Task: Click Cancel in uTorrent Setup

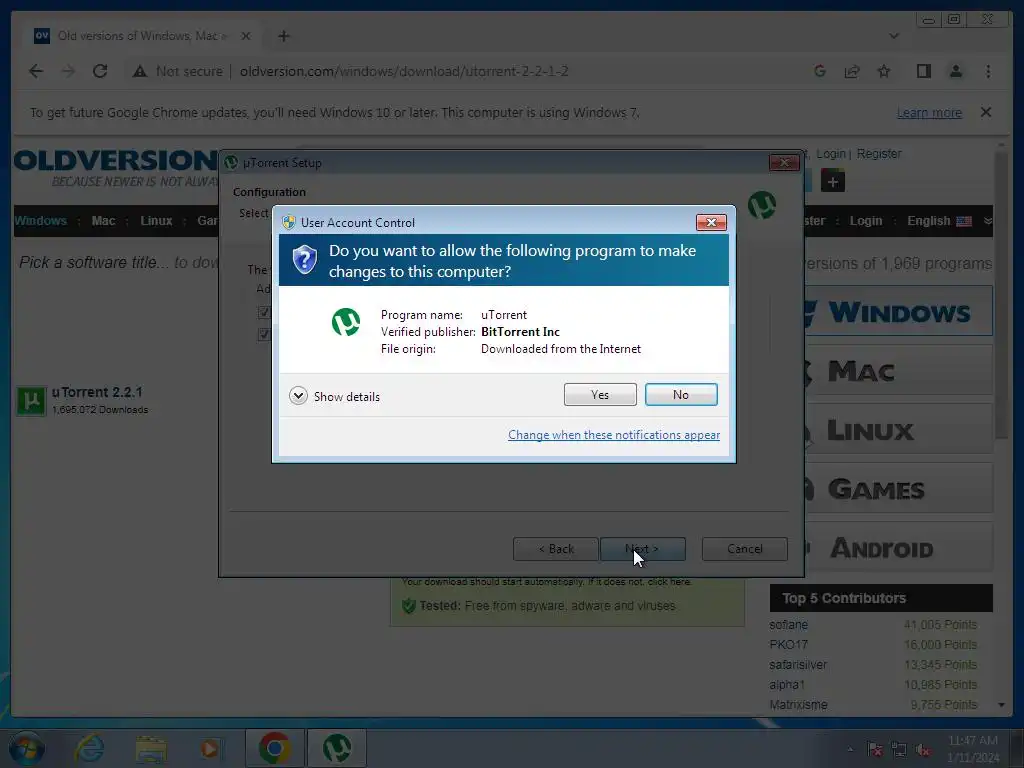Action: (x=744, y=549)
